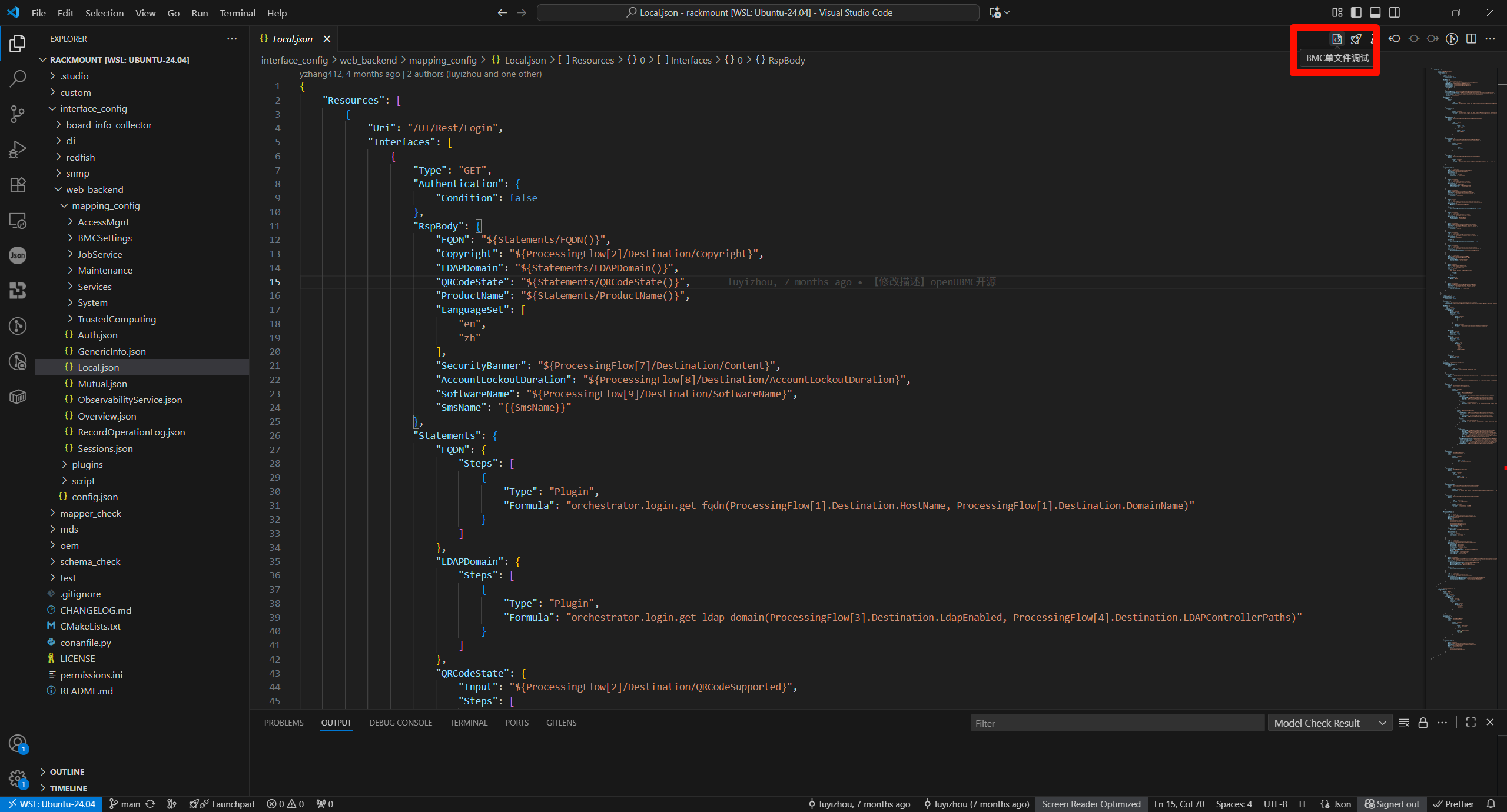
Task: Toggle output panel scroll lock
Action: (x=1423, y=723)
